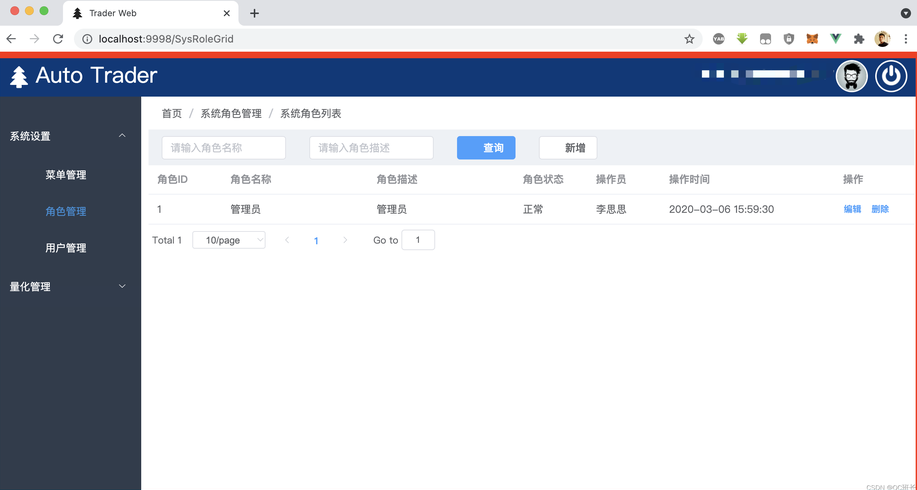Click the 角色描述 column header
The image size is (917, 490).
pos(397,180)
